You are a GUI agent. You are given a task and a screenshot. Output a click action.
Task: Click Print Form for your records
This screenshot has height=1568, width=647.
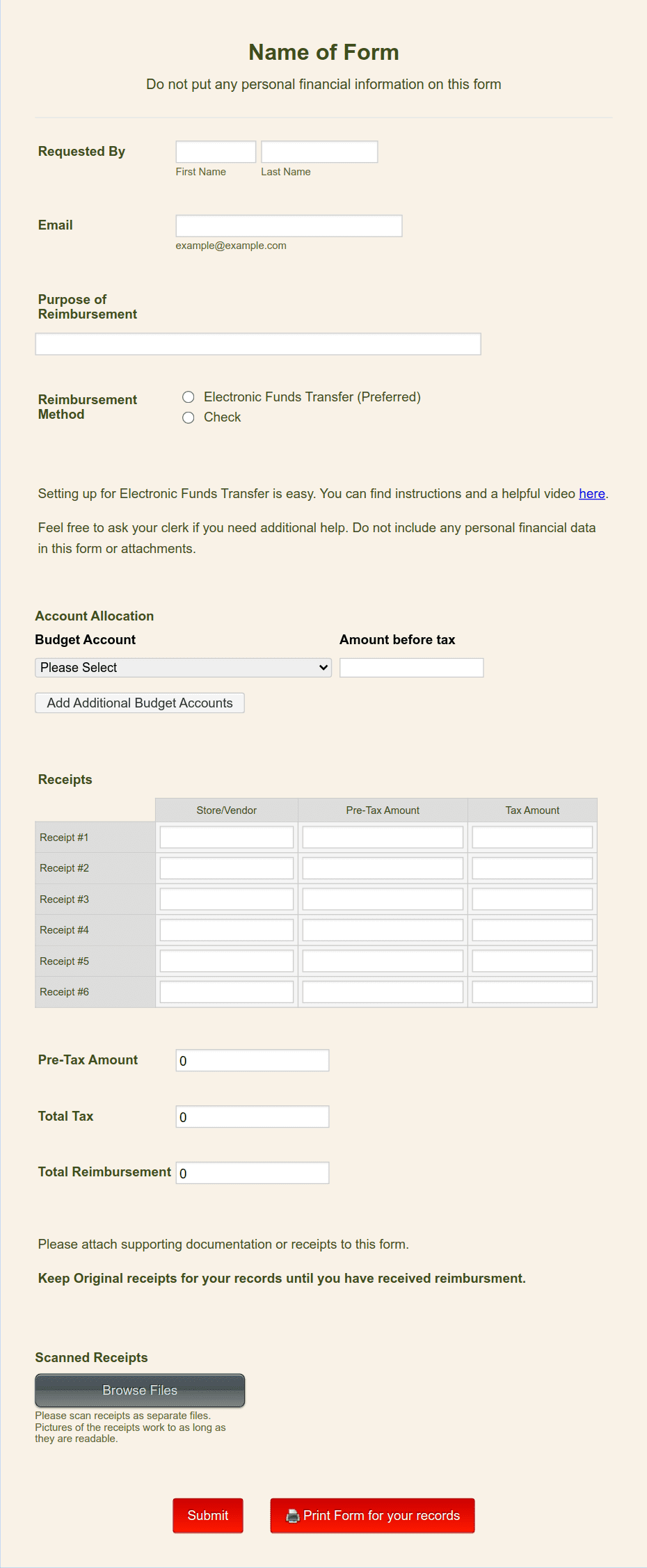pyautogui.click(x=372, y=1515)
